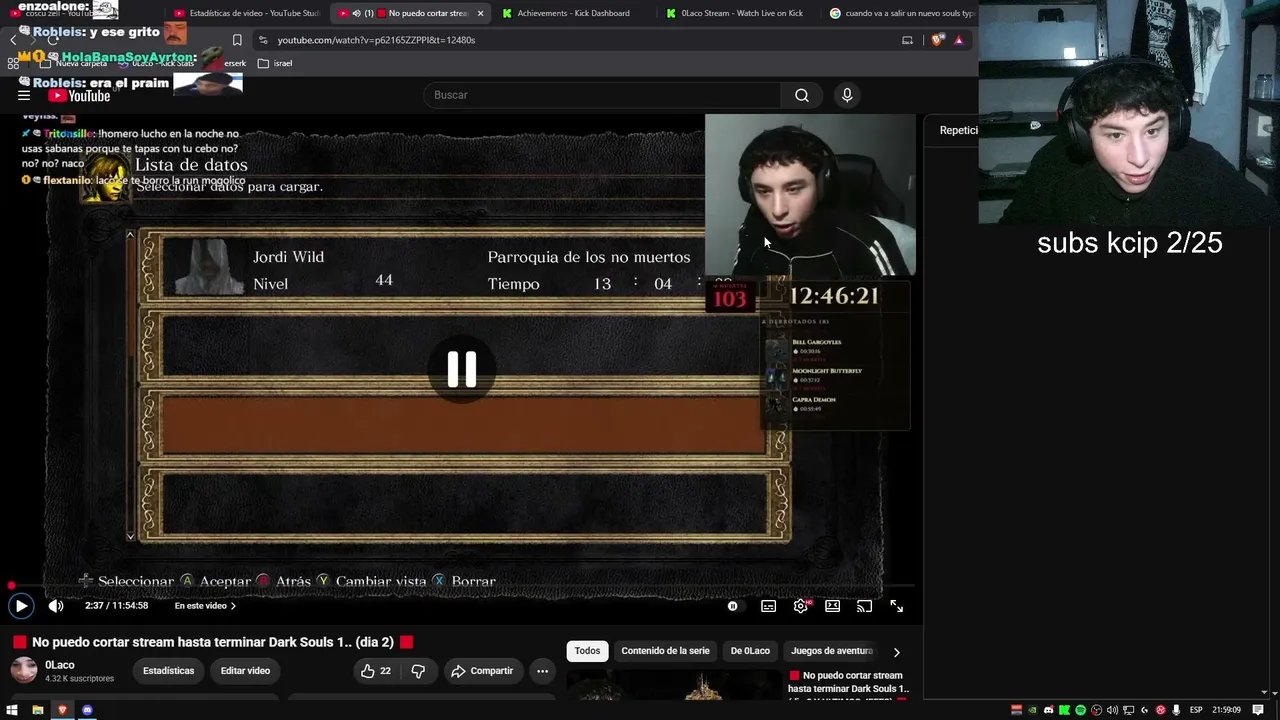Open the YouTube hamburger guide menu

[x=24, y=95]
